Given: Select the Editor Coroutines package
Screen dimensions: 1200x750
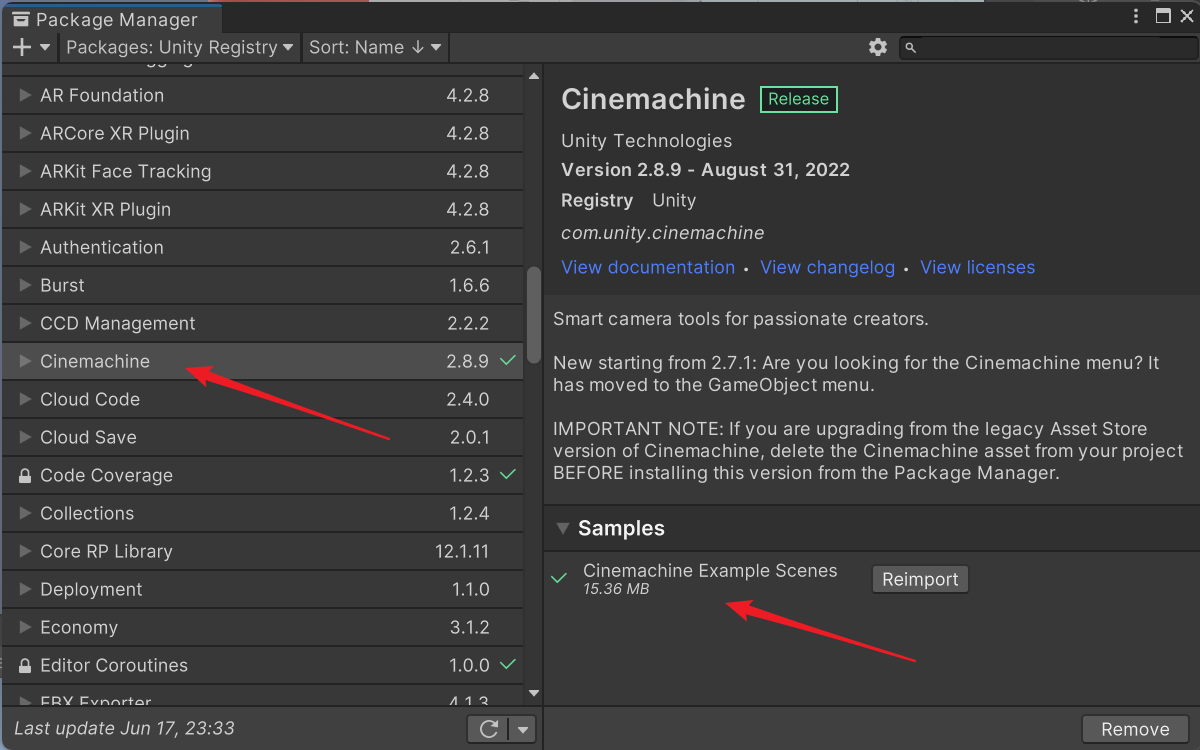Looking at the screenshot, I should (262, 665).
